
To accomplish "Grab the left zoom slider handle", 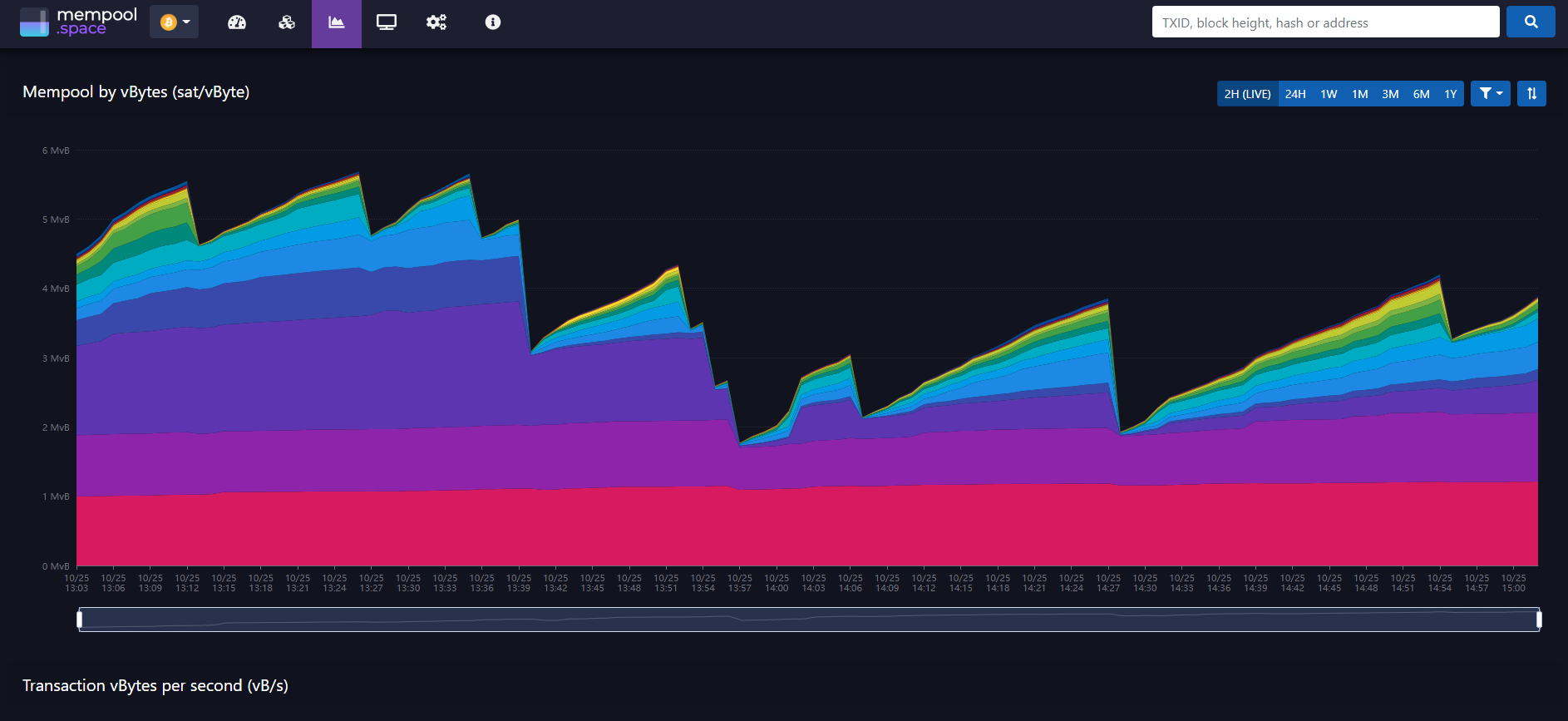I will [x=80, y=619].
